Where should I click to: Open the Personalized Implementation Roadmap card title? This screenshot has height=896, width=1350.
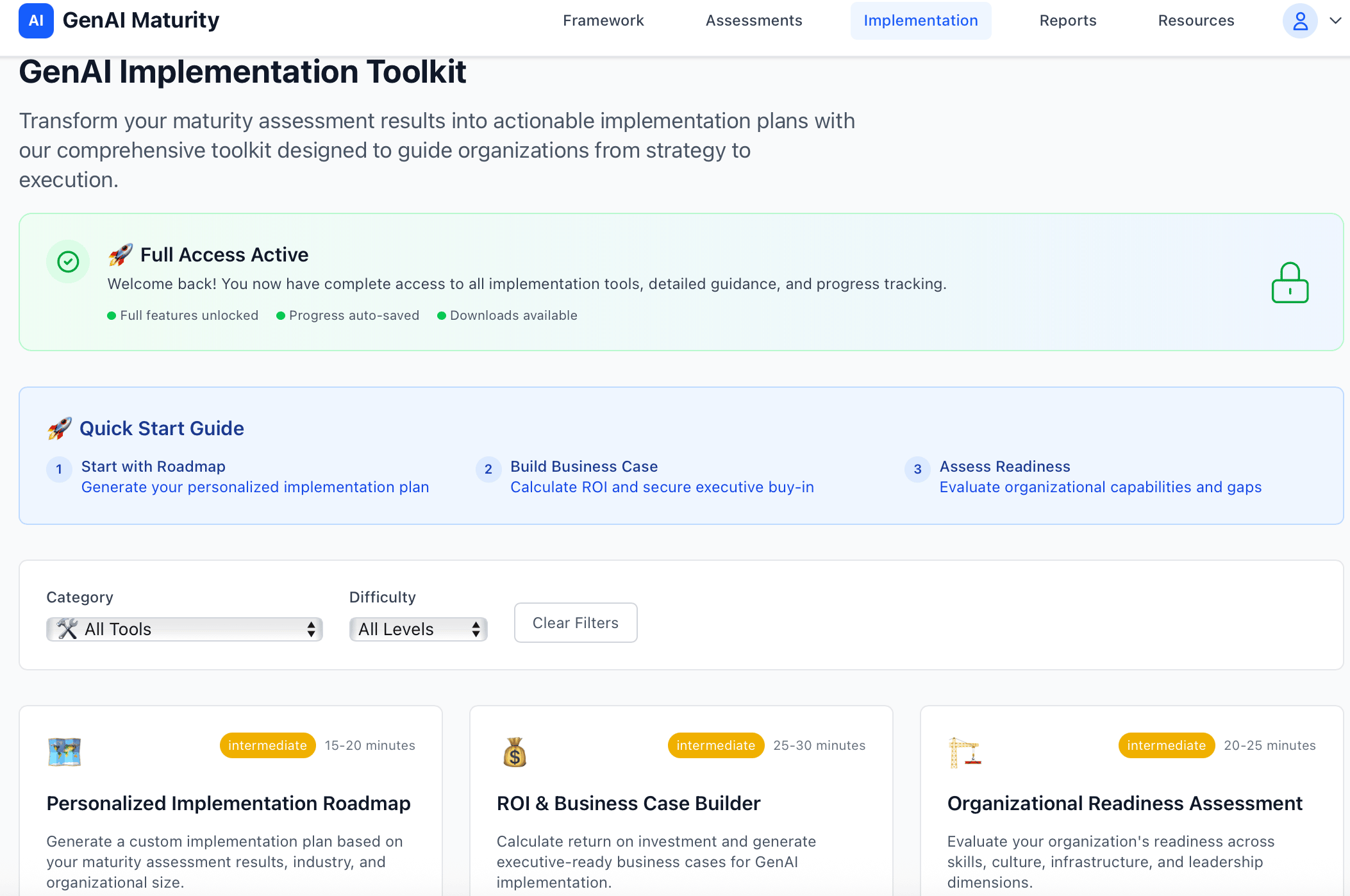pos(228,803)
